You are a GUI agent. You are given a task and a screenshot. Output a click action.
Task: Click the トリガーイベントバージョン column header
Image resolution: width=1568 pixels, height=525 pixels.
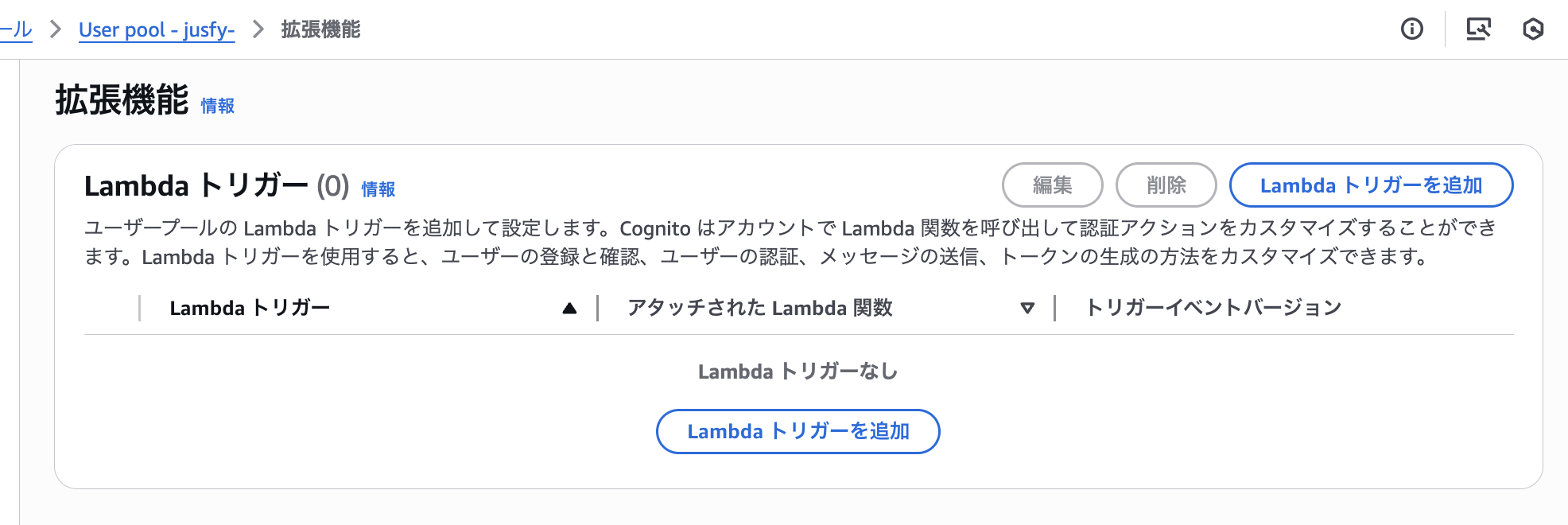click(1212, 308)
